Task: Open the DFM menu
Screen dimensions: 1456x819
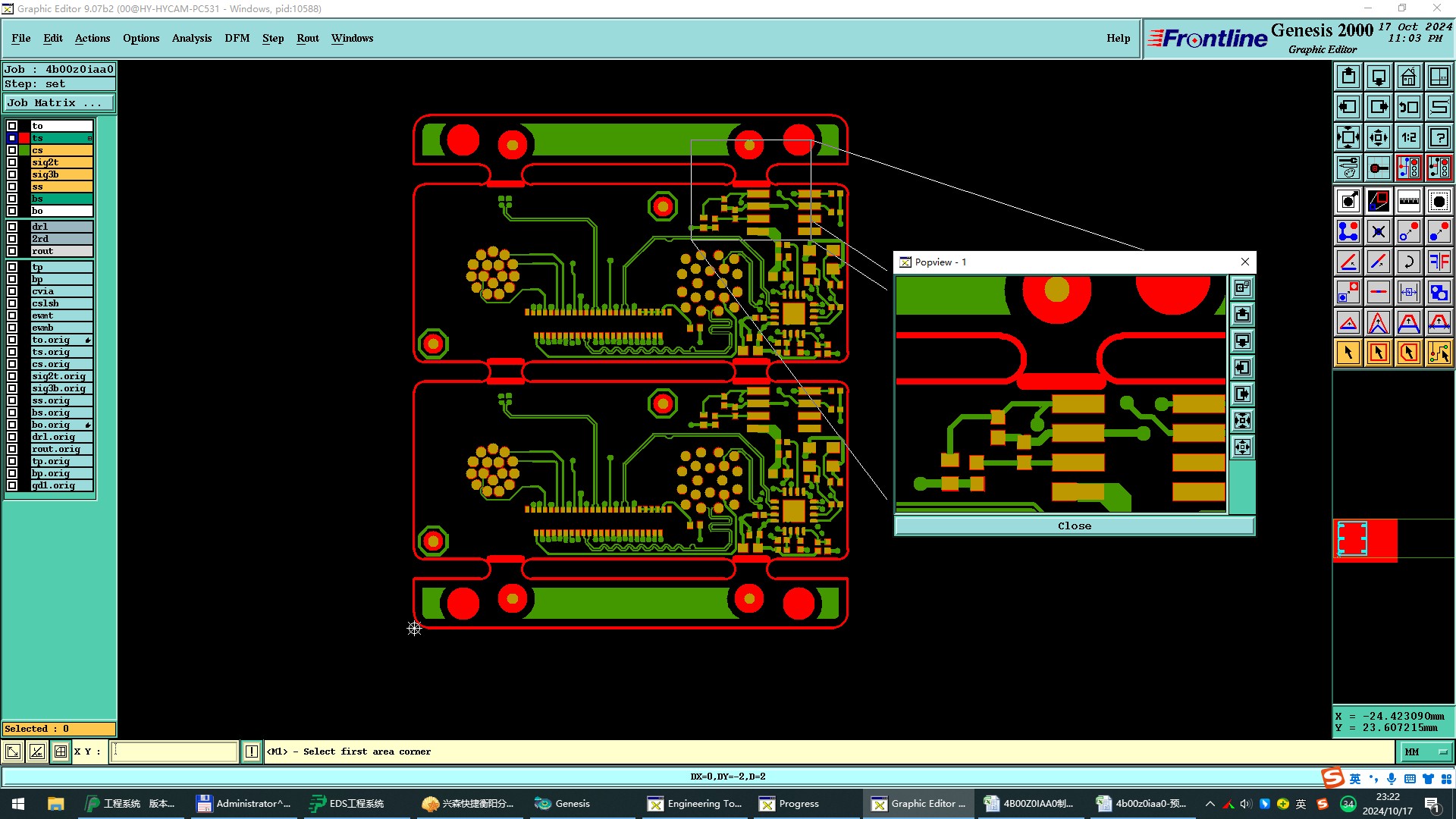Action: pos(237,38)
